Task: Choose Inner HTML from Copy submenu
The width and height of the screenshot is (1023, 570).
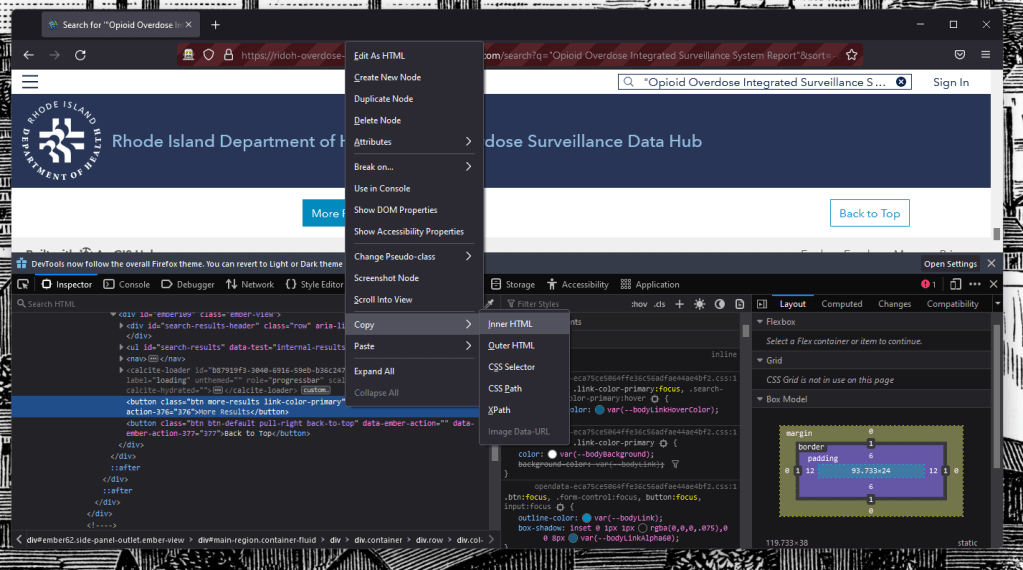Action: (x=510, y=324)
